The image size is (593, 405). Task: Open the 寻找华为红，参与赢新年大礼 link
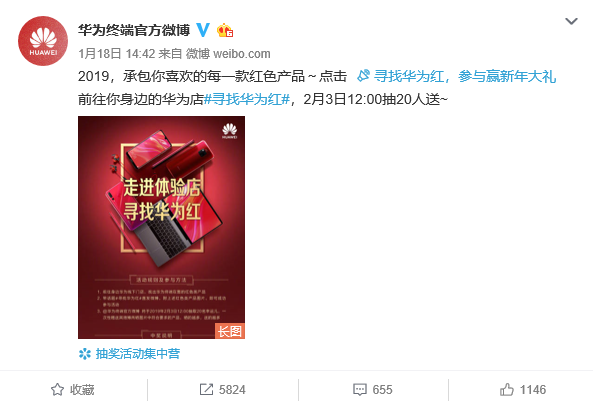(x=456, y=76)
